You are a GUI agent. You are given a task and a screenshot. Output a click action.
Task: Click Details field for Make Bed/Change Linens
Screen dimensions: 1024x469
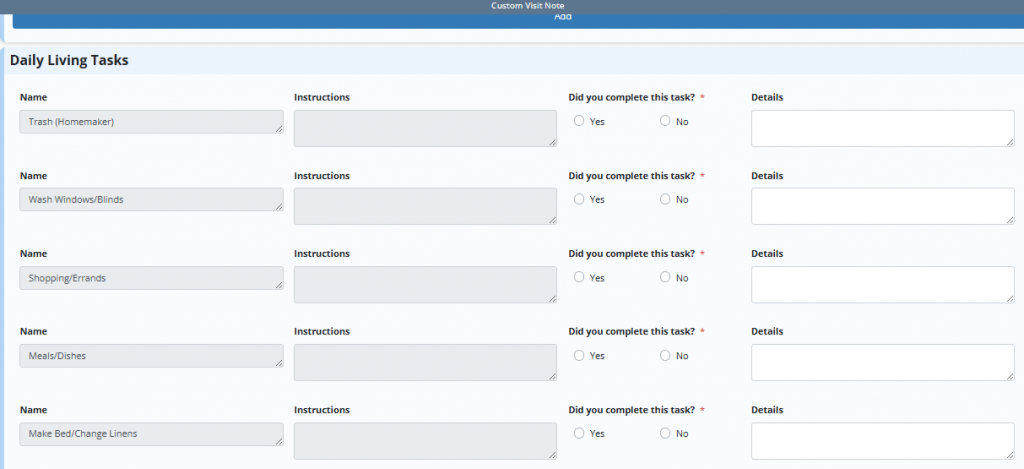coord(882,440)
